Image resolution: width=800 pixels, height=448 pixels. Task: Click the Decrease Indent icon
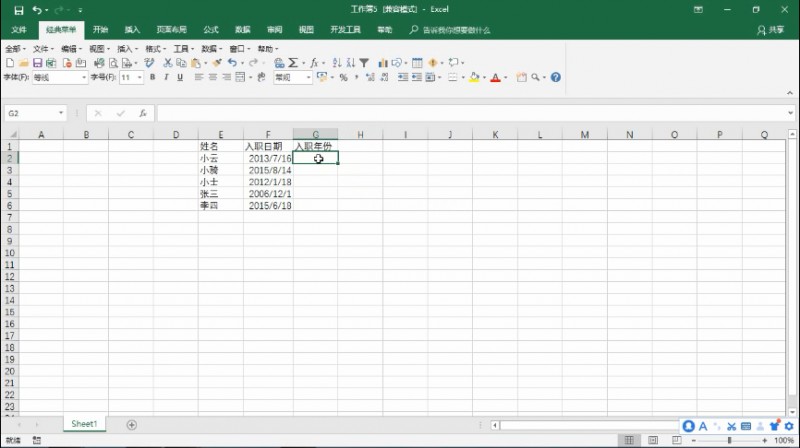pyautogui.click(x=403, y=78)
